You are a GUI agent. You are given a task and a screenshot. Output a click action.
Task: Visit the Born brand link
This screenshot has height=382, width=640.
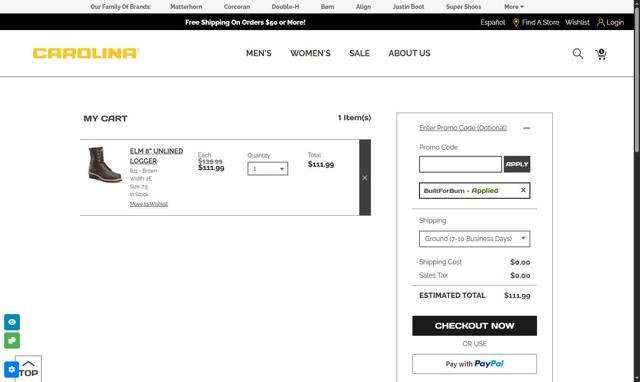pos(327,7)
